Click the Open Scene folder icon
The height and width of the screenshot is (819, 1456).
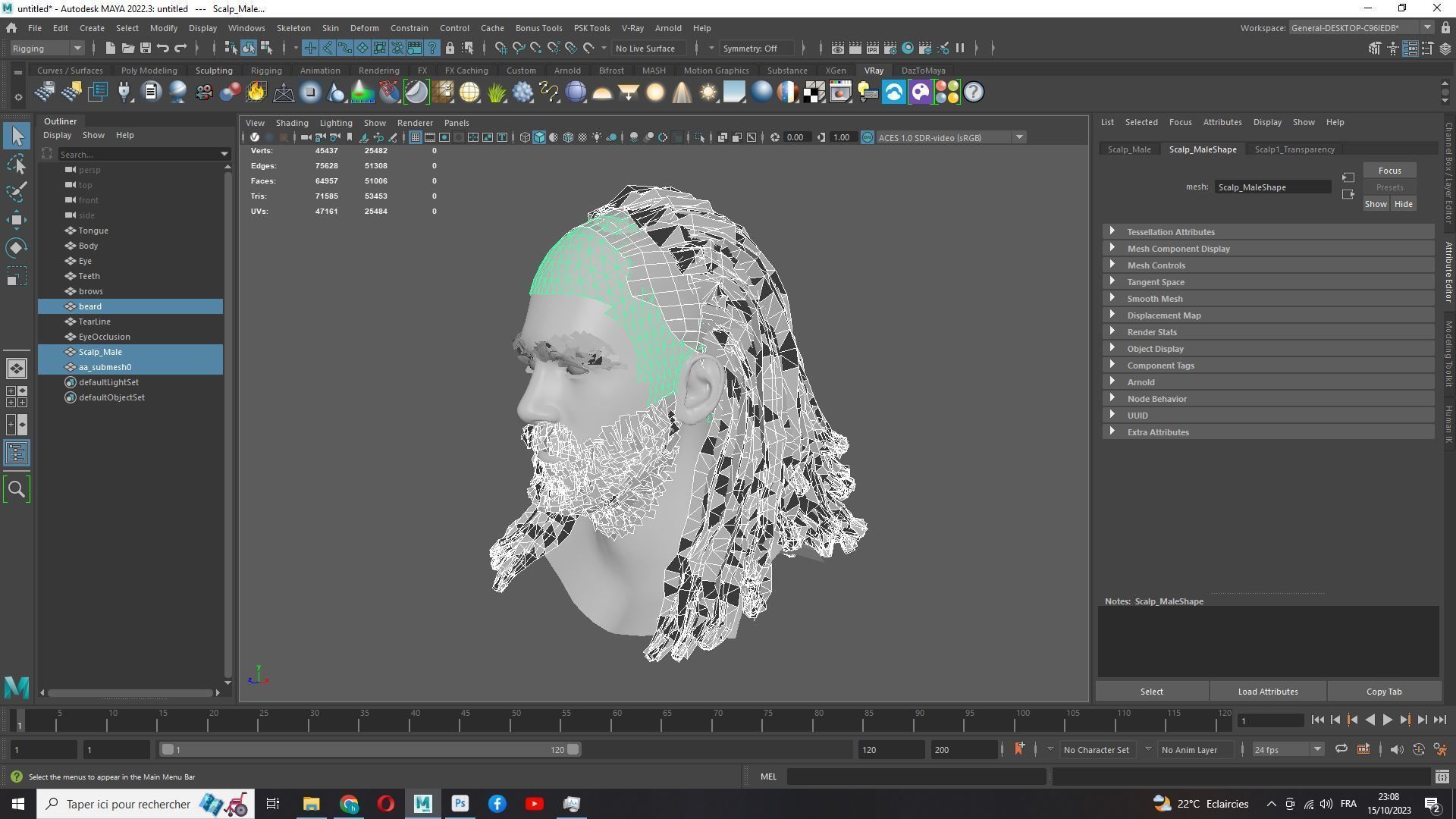click(x=127, y=49)
